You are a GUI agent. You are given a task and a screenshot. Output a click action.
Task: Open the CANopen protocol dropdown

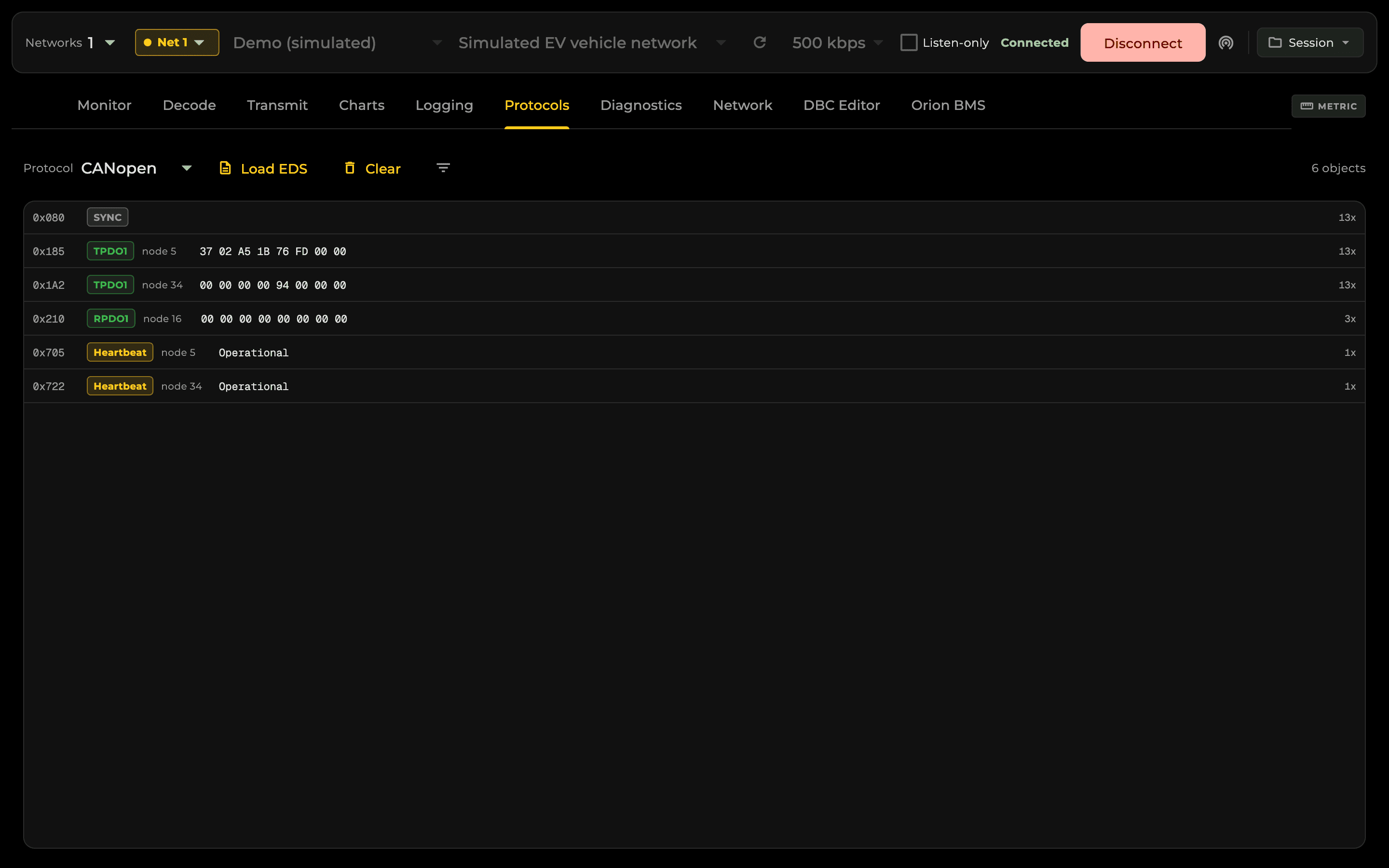[136, 168]
